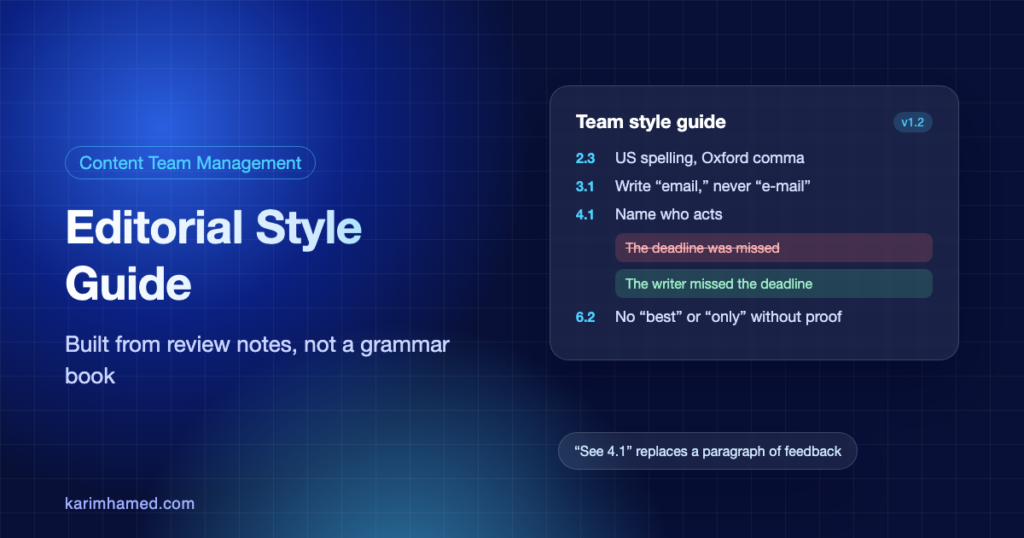
Task: Click the Team style guide card title
Action: [x=650, y=122]
